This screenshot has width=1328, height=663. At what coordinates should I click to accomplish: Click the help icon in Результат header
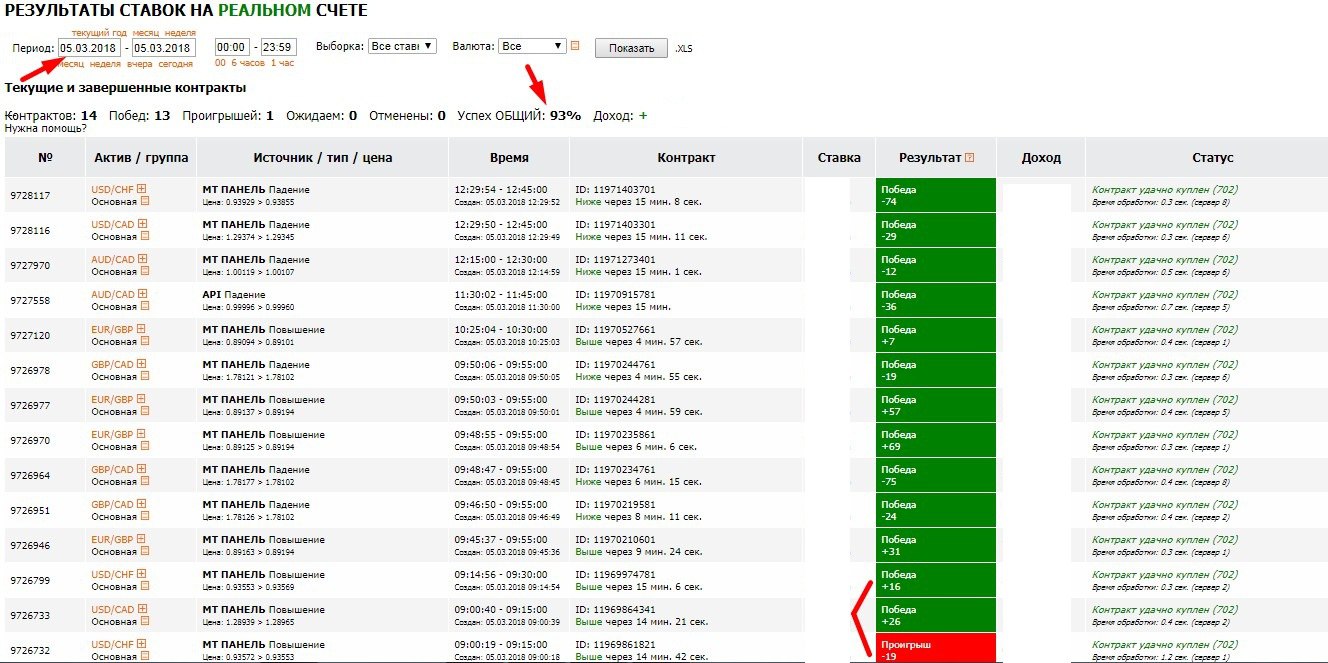pyautogui.click(x=969, y=158)
